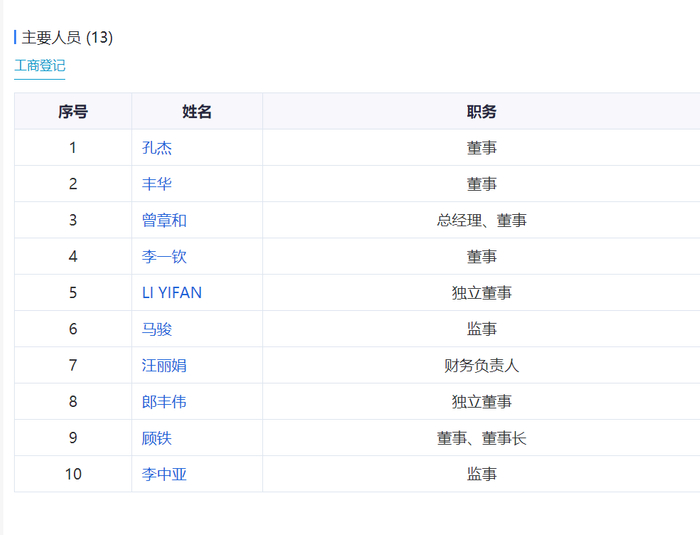The height and width of the screenshot is (535, 700).
Task: Click the 财务负责人 position cell
Action: pos(481,365)
